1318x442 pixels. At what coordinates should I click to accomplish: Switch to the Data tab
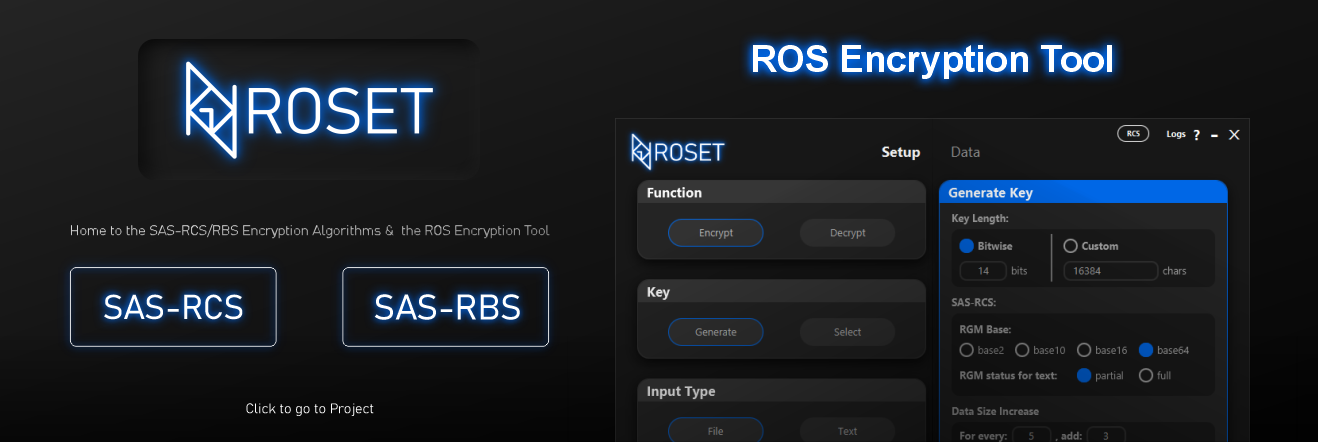tap(965, 152)
